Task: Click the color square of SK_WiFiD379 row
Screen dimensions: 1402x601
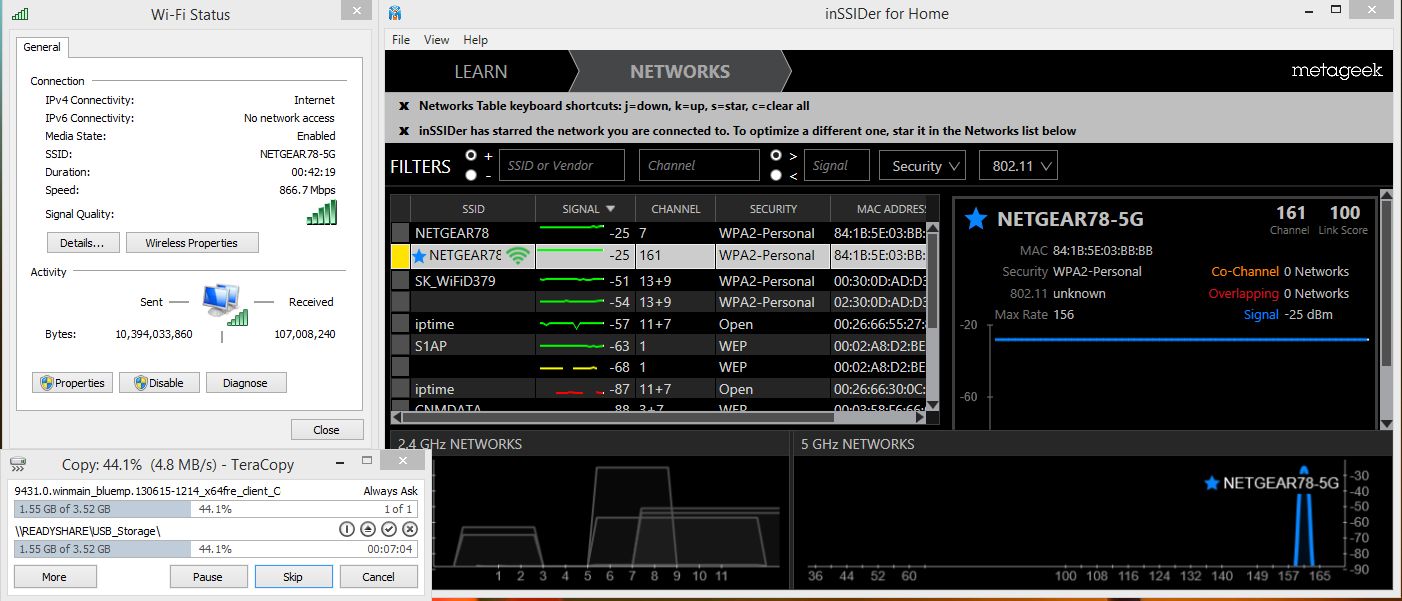Action: click(400, 281)
